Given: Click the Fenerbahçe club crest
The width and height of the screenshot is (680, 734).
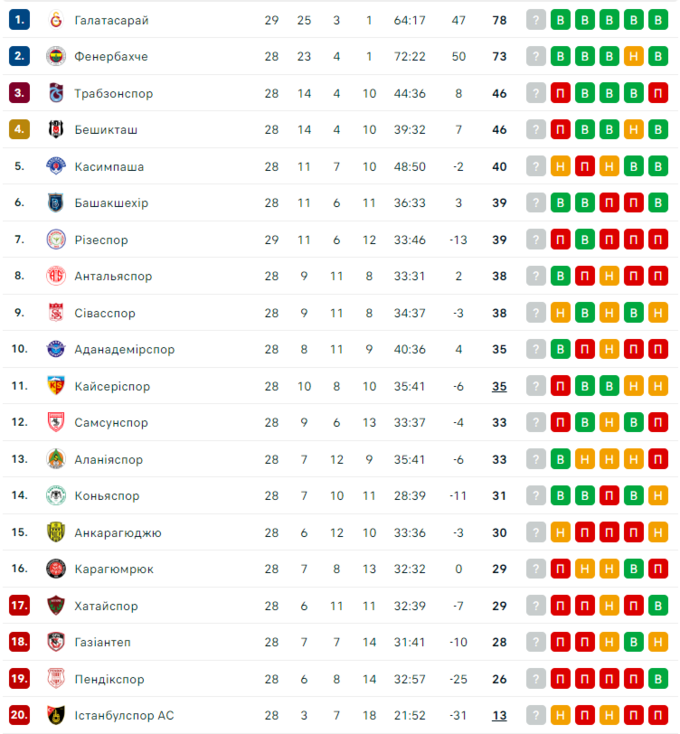Looking at the screenshot, I should click(55, 57).
